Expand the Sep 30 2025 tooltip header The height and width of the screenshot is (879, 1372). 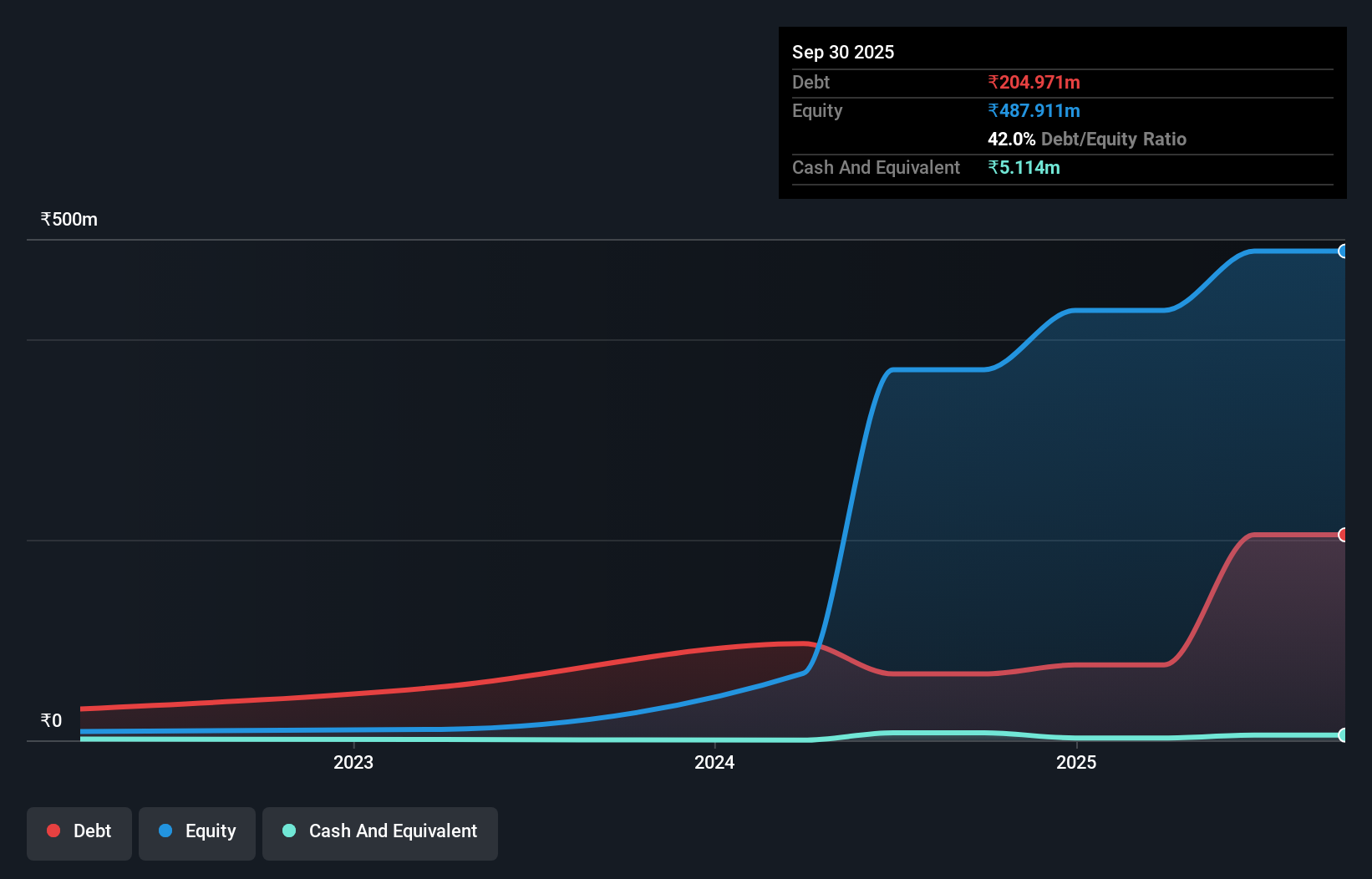(x=843, y=52)
